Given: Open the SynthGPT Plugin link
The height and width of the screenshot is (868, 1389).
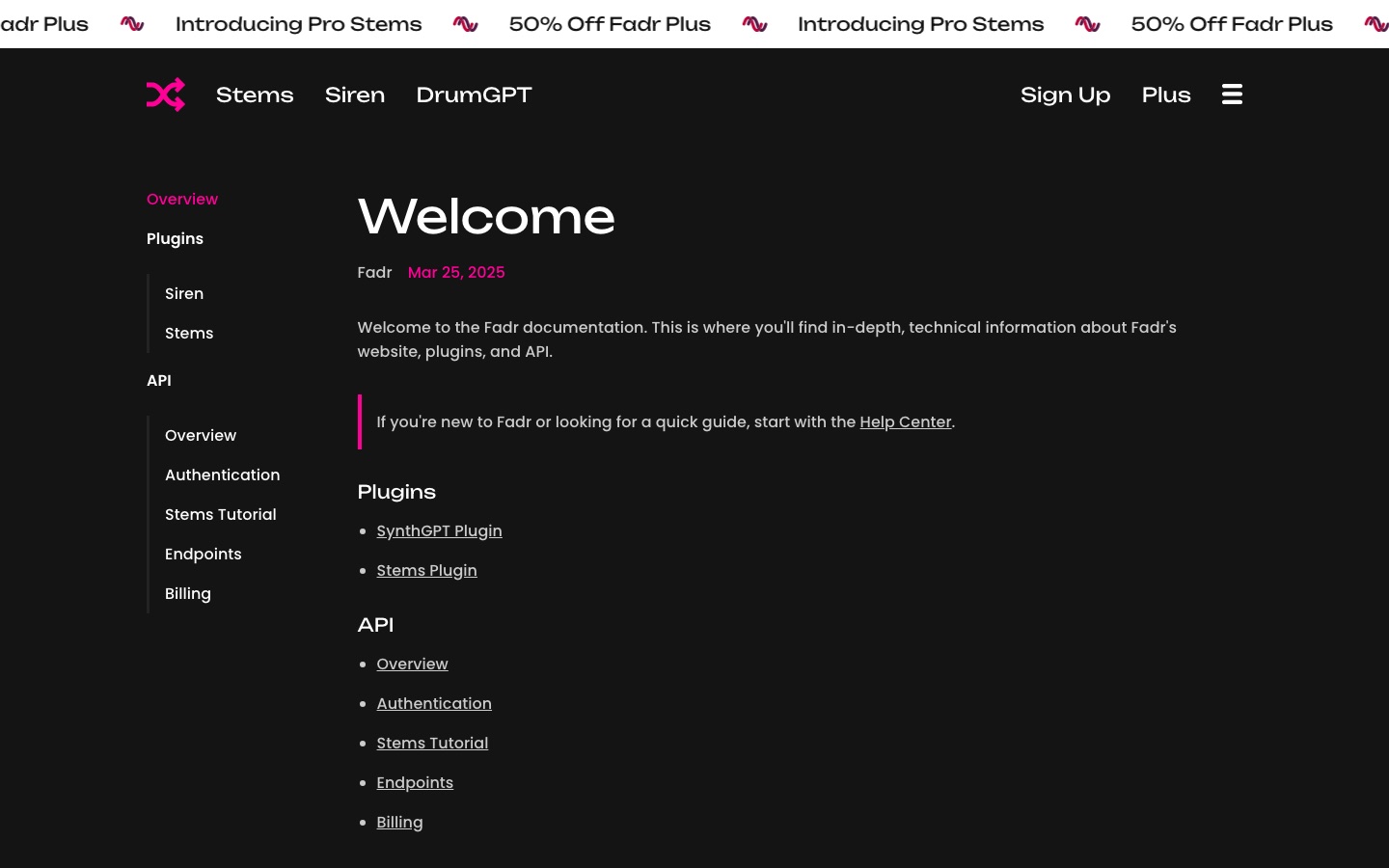Looking at the screenshot, I should click(439, 530).
